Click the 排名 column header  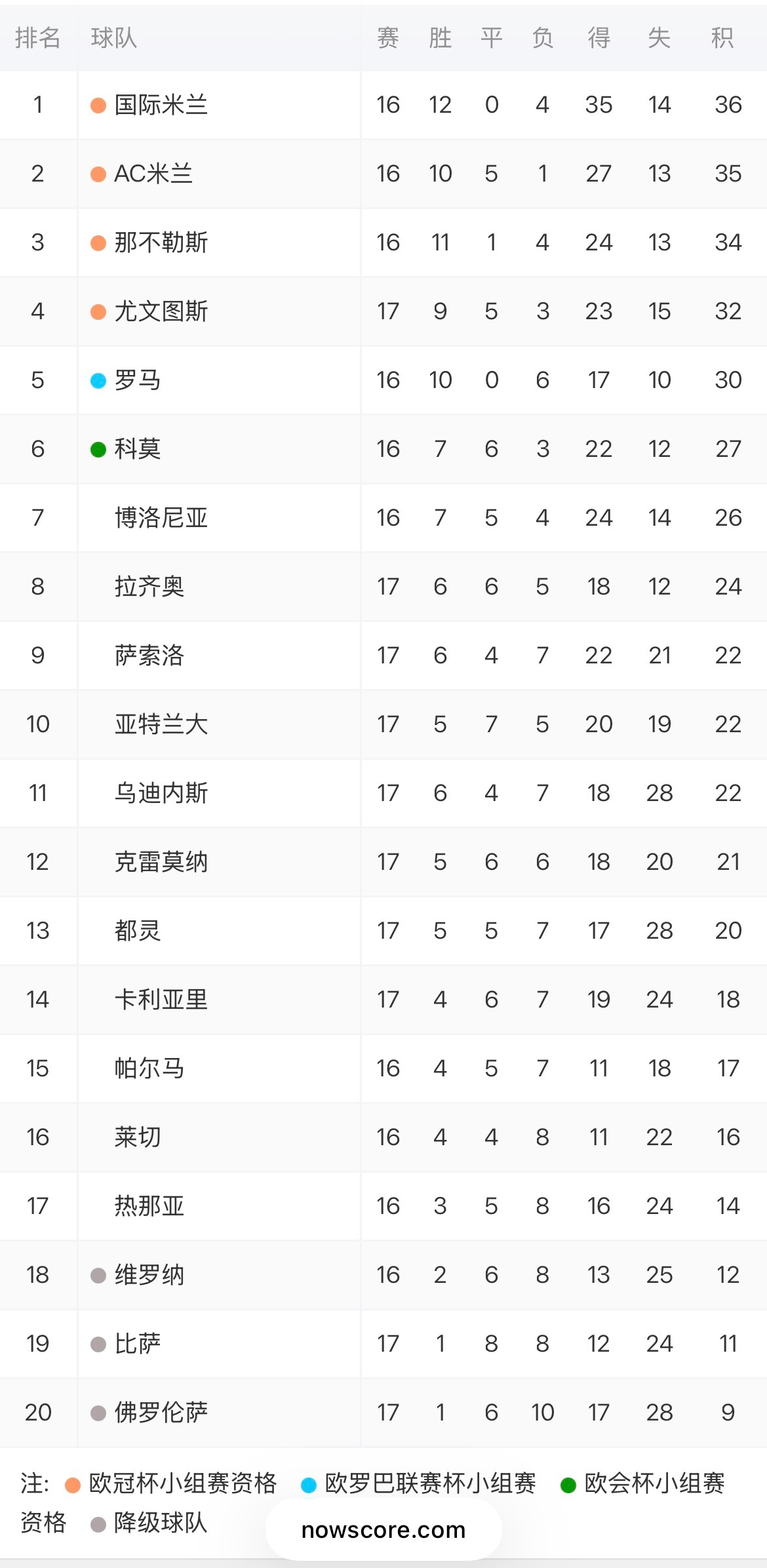pyautogui.click(x=37, y=38)
